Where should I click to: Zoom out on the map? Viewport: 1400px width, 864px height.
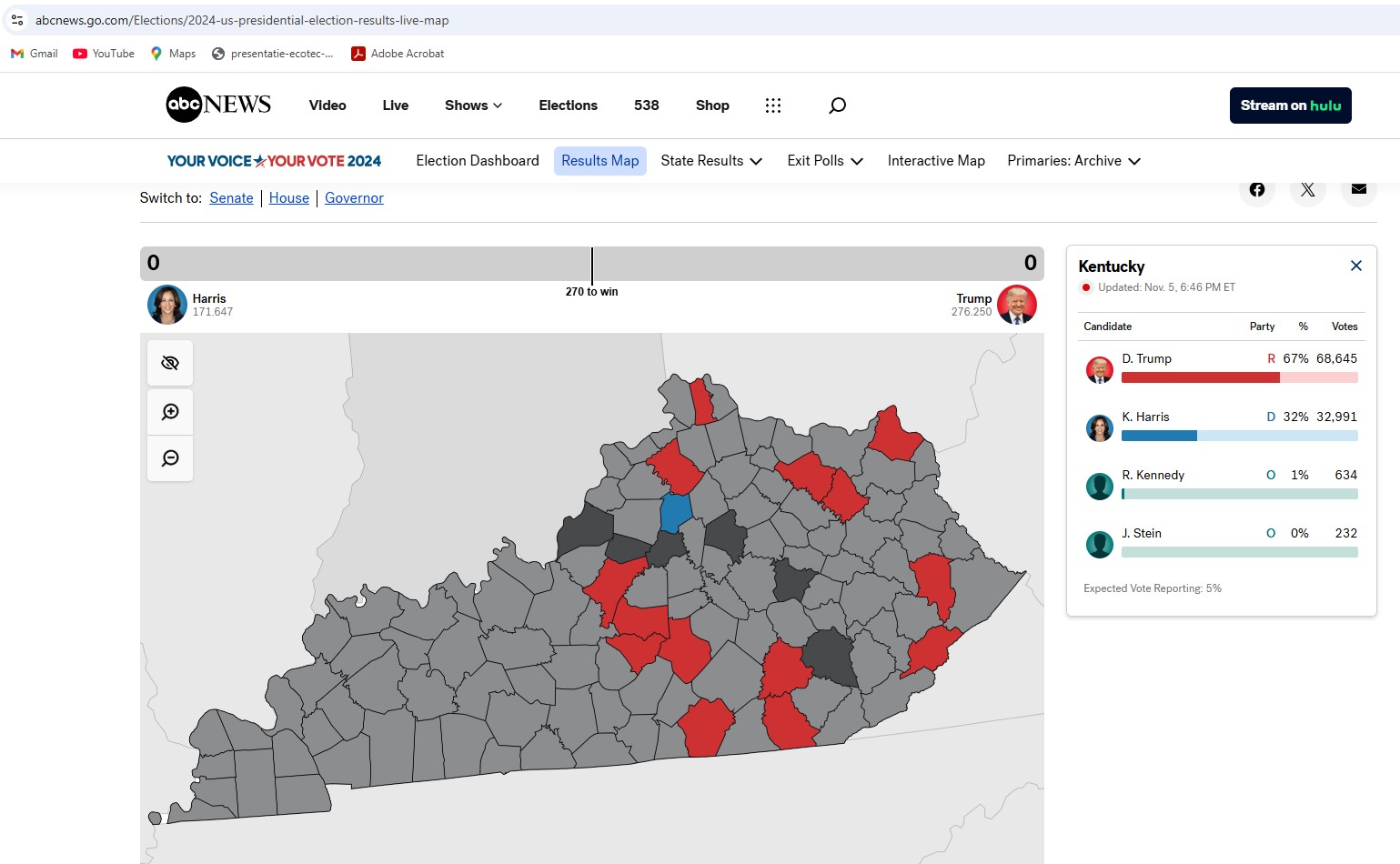point(170,458)
